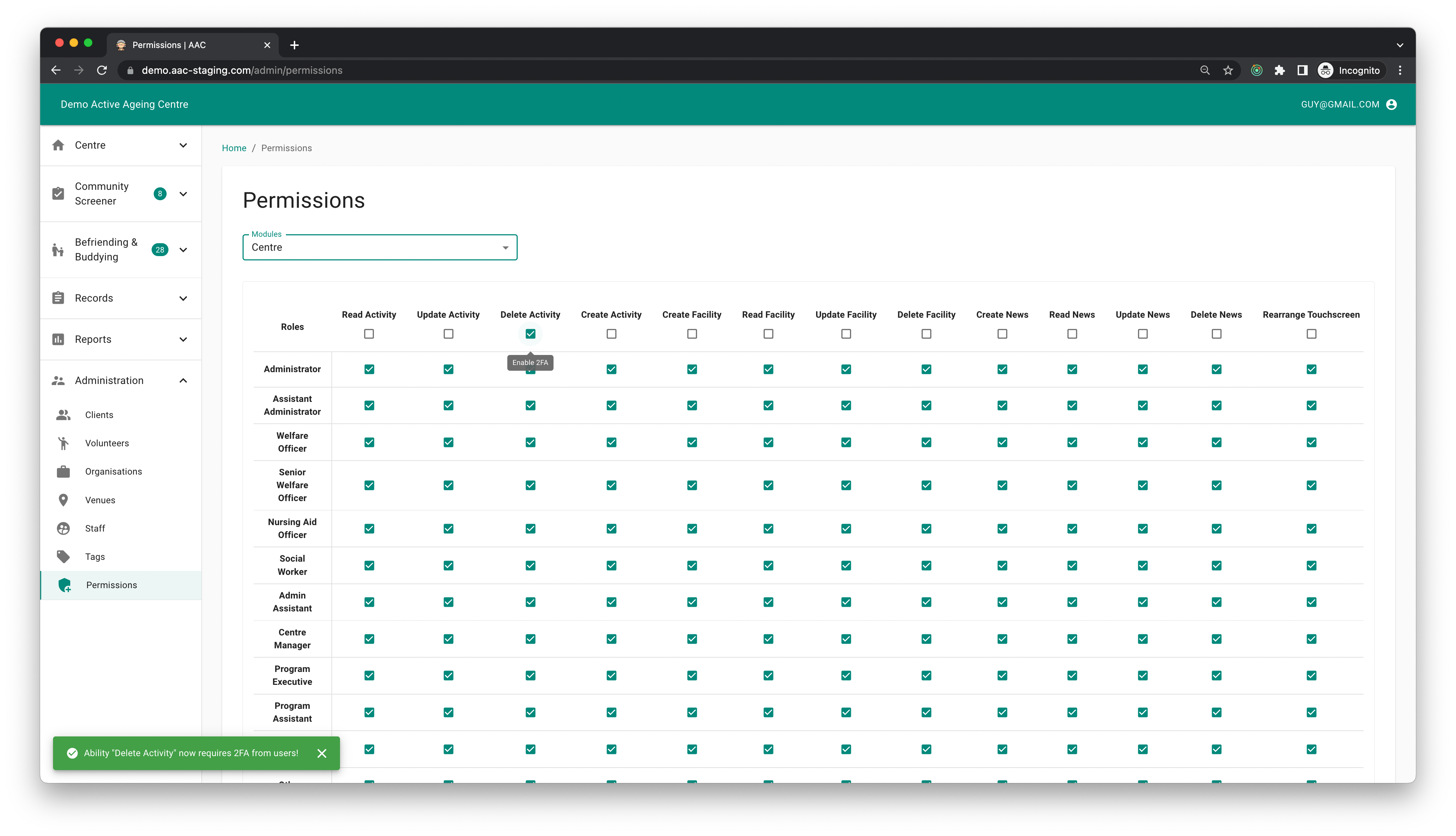Uncheck Social Worker Delete News permission

1217,566
